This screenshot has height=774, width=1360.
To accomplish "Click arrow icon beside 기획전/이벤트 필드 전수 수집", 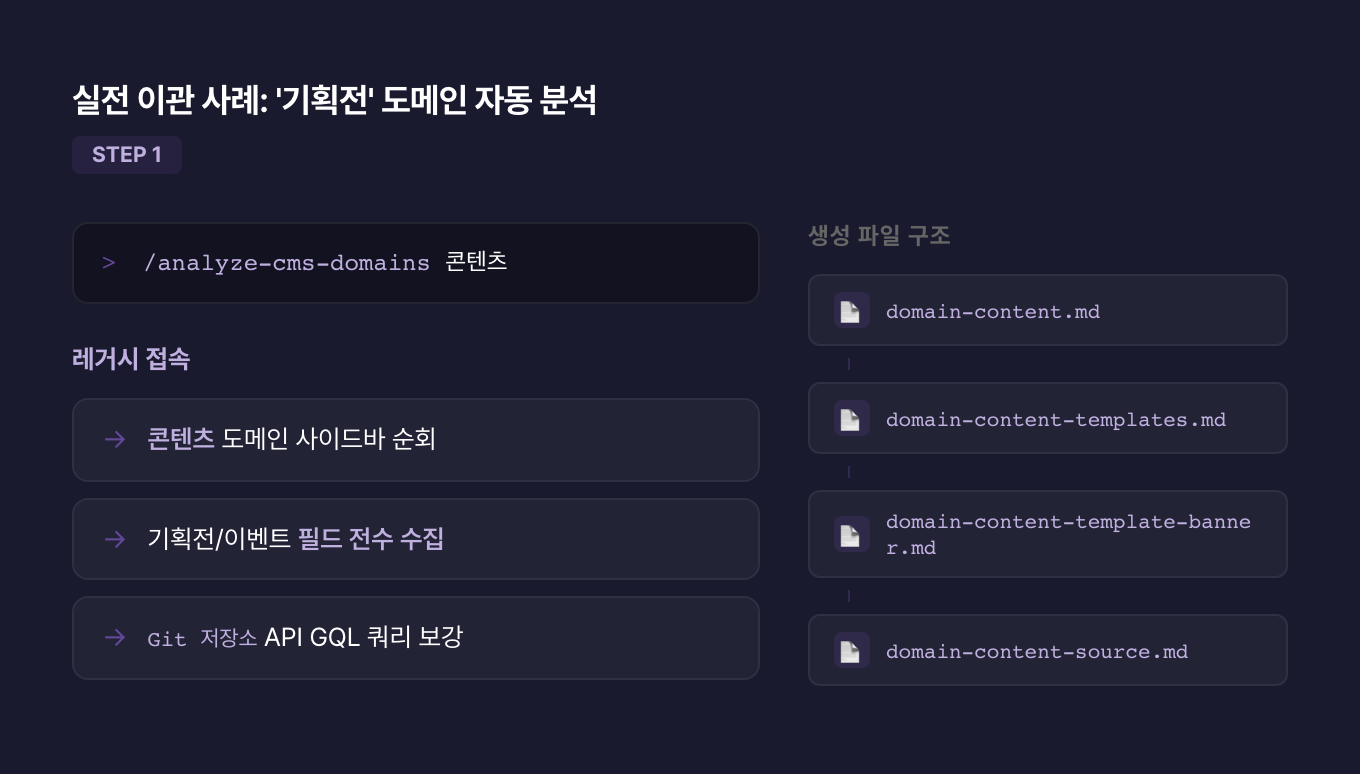I will [x=115, y=539].
